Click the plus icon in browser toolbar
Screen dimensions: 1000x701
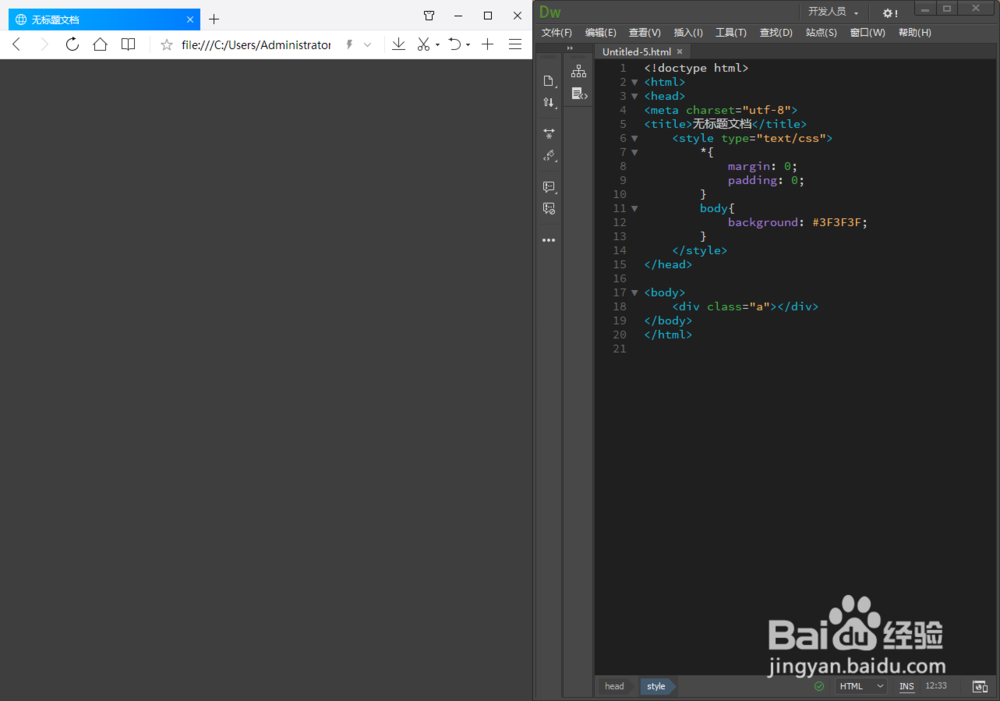pyautogui.click(x=487, y=44)
